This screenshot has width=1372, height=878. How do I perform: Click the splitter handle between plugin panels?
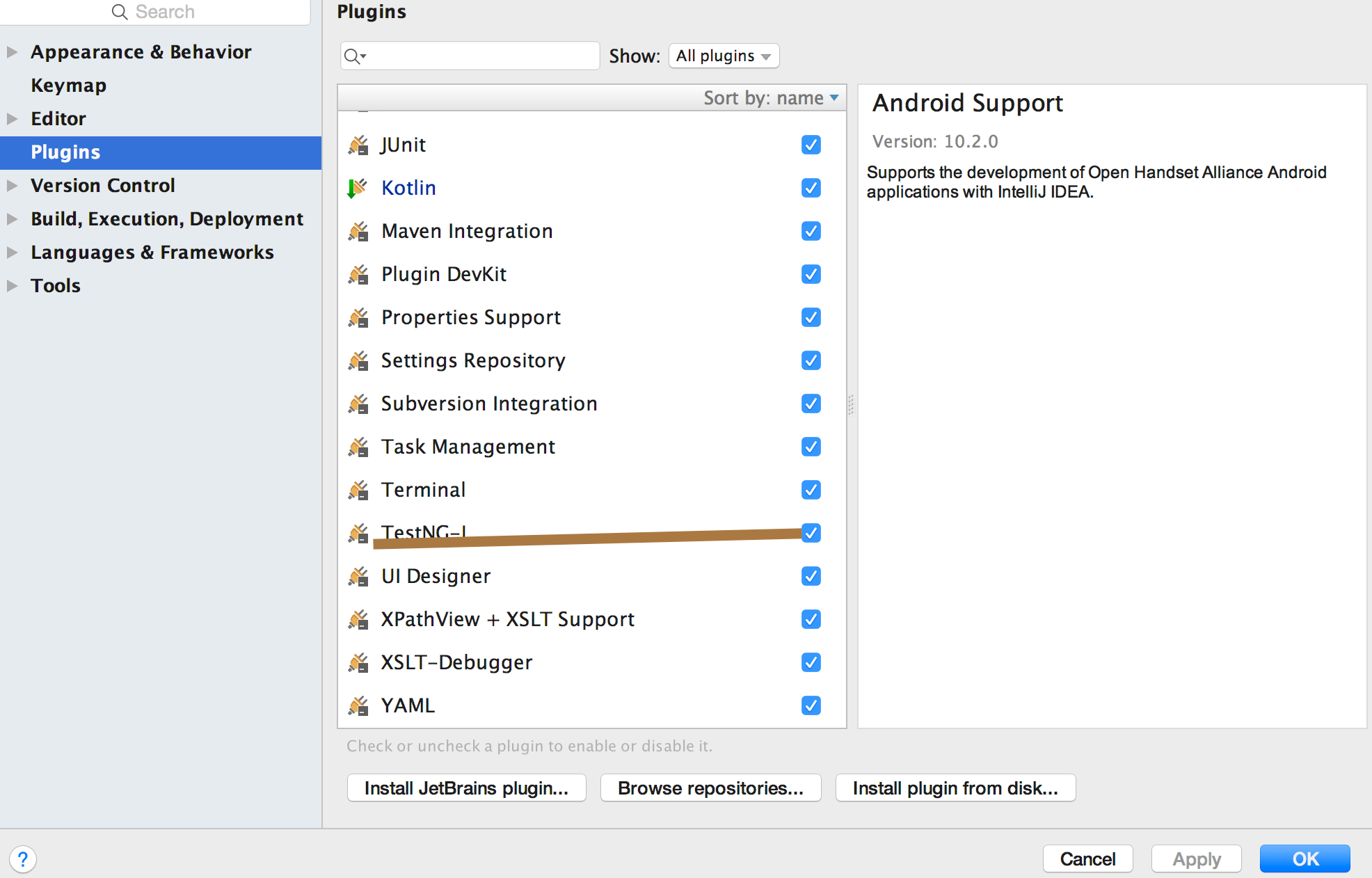pos(851,405)
